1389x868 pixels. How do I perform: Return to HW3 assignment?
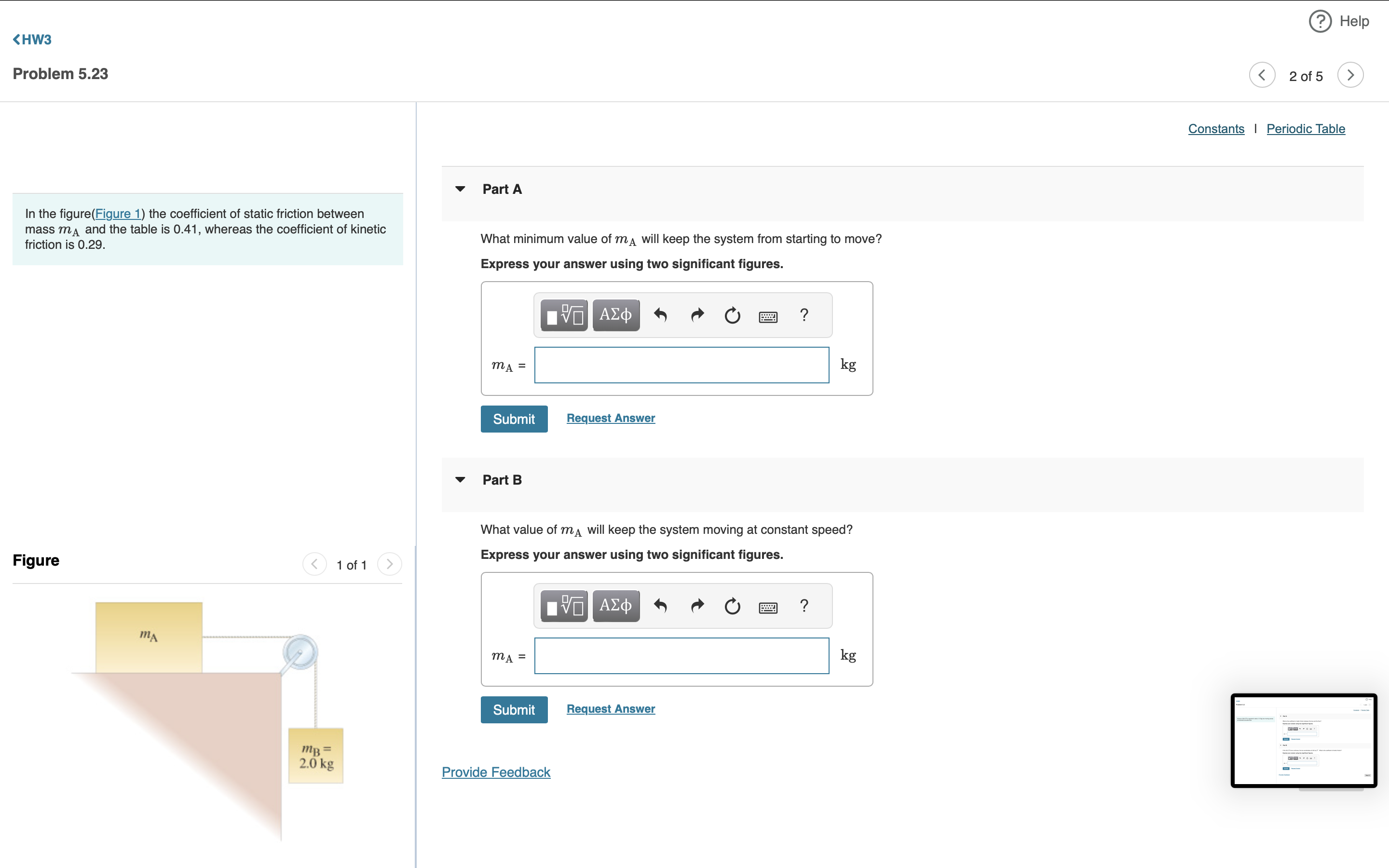32,40
